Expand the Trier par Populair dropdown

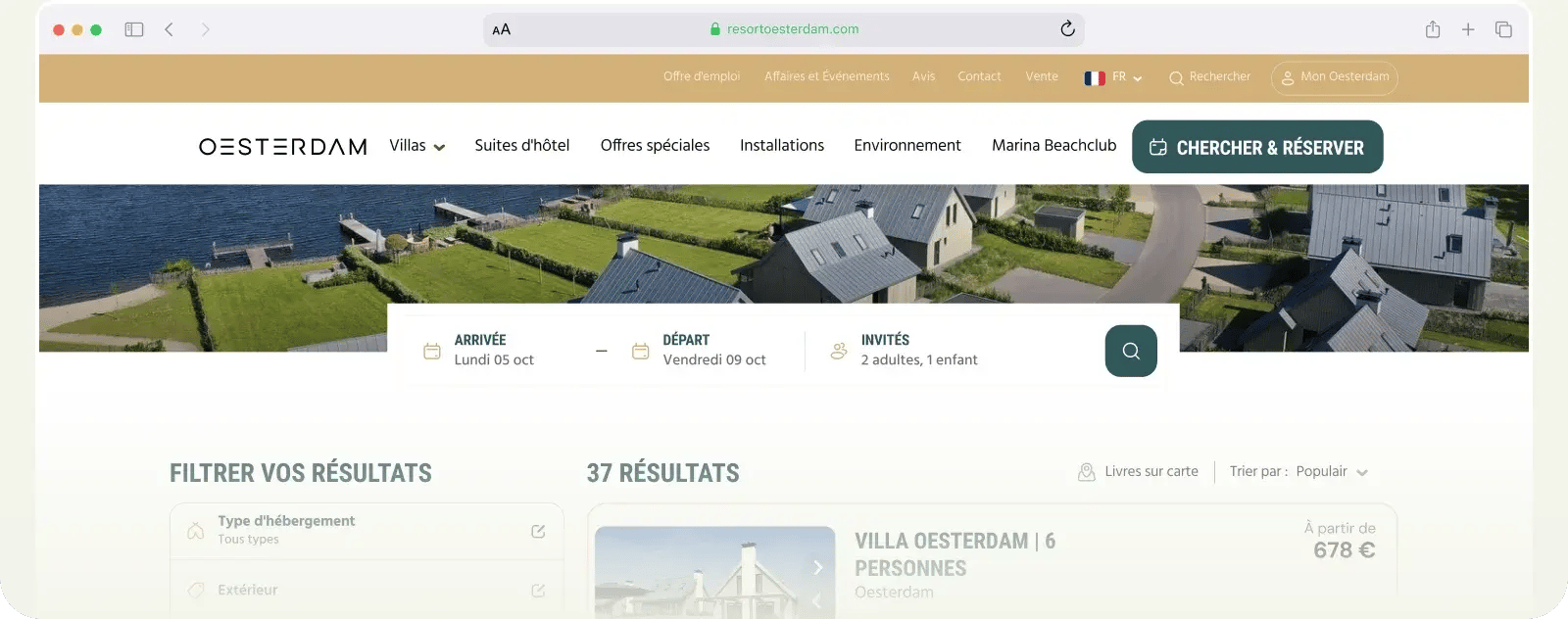coord(1298,472)
